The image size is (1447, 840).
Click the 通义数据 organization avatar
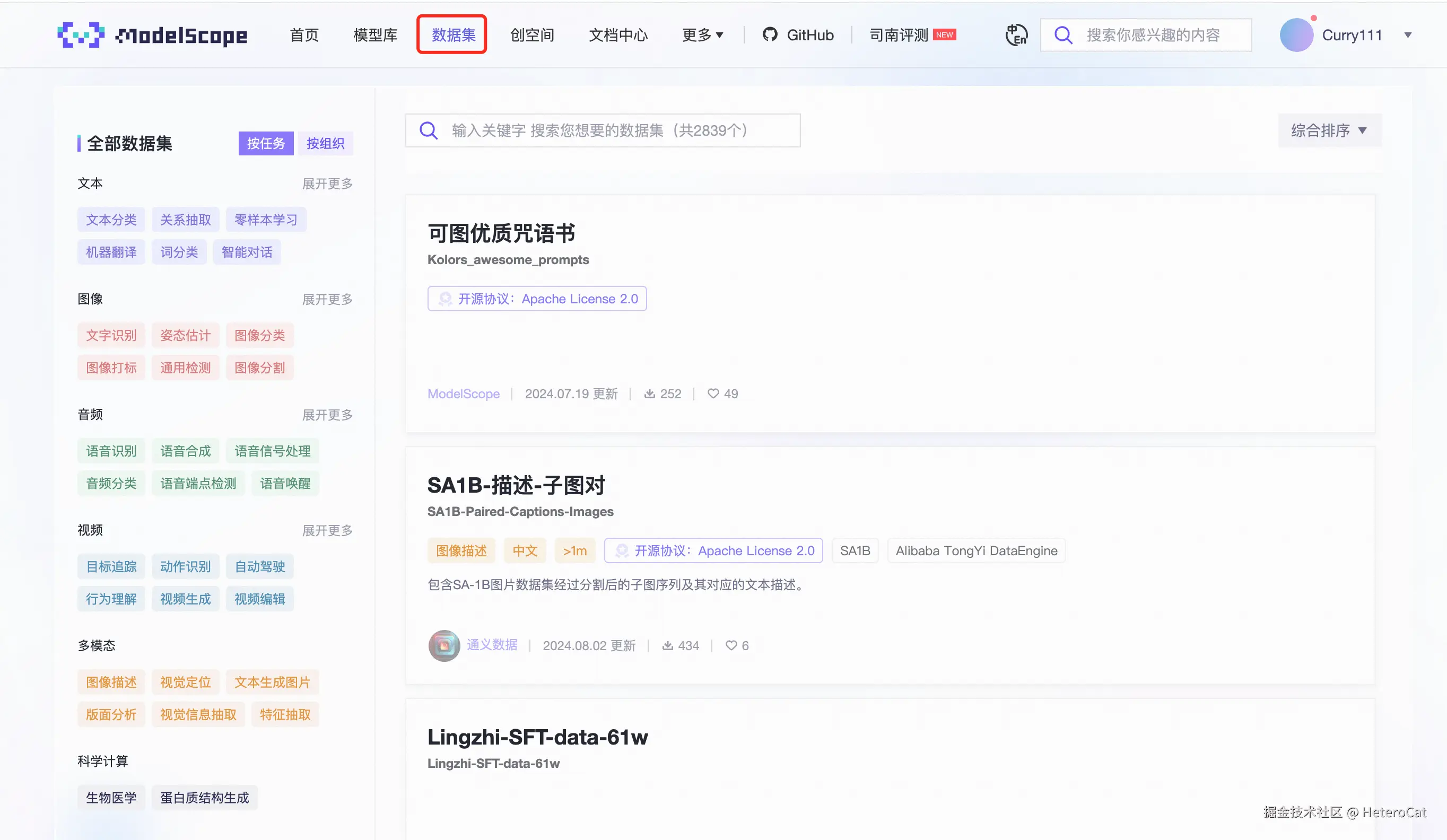444,645
